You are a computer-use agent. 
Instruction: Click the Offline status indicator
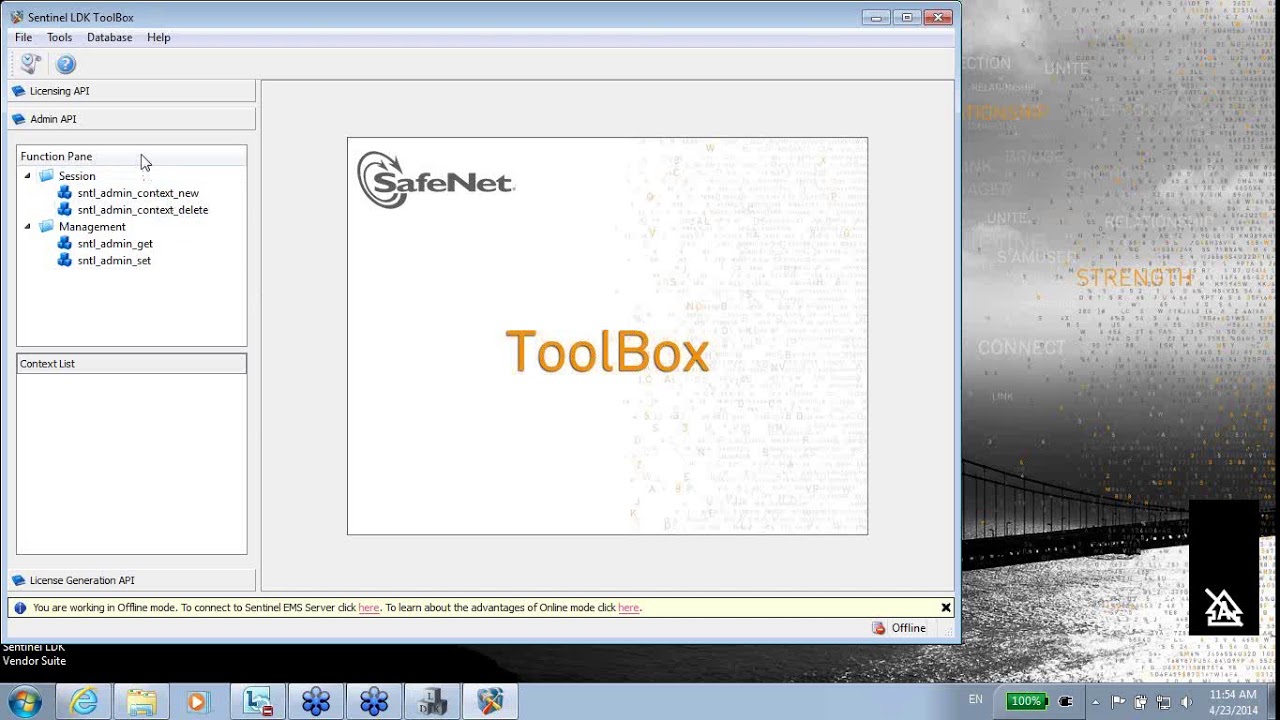click(x=899, y=628)
